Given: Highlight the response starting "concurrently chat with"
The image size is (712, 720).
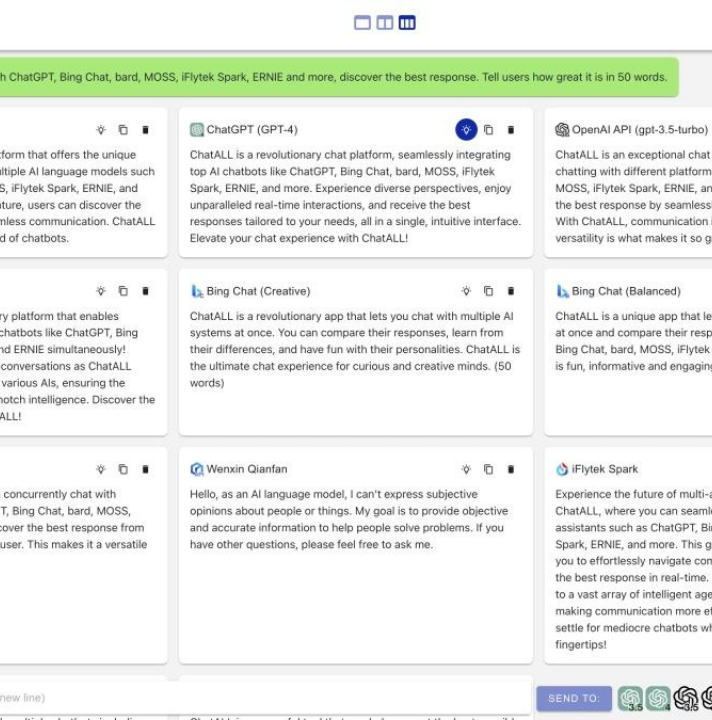Looking at the screenshot, I should click(101, 469).
